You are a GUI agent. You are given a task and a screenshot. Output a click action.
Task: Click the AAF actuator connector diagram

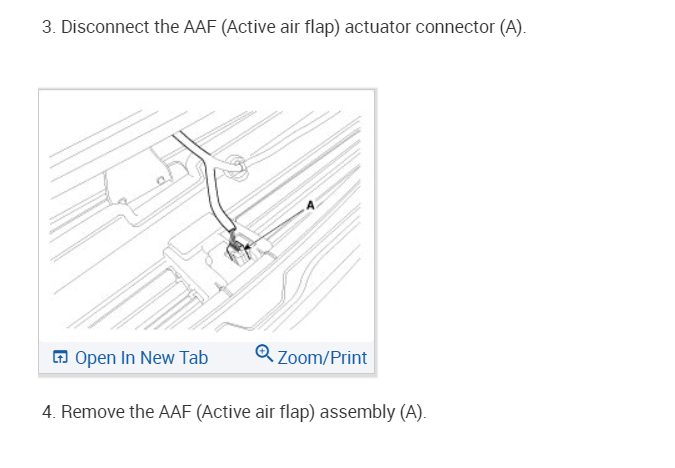tap(207, 210)
